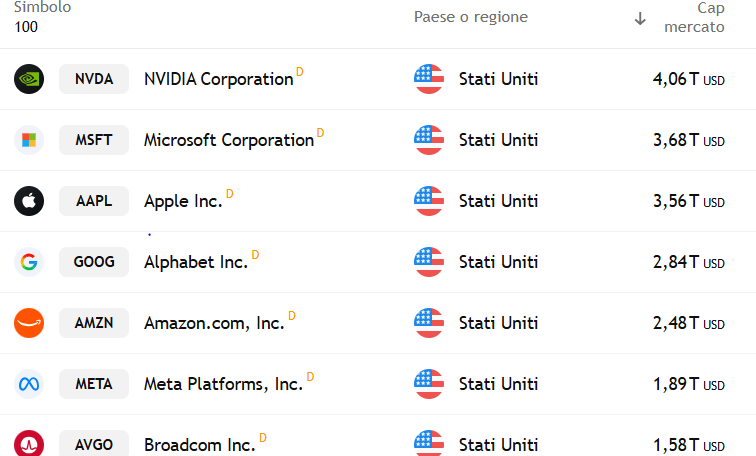Open the NVDA ticker symbol
756x456 pixels.
[x=94, y=79]
